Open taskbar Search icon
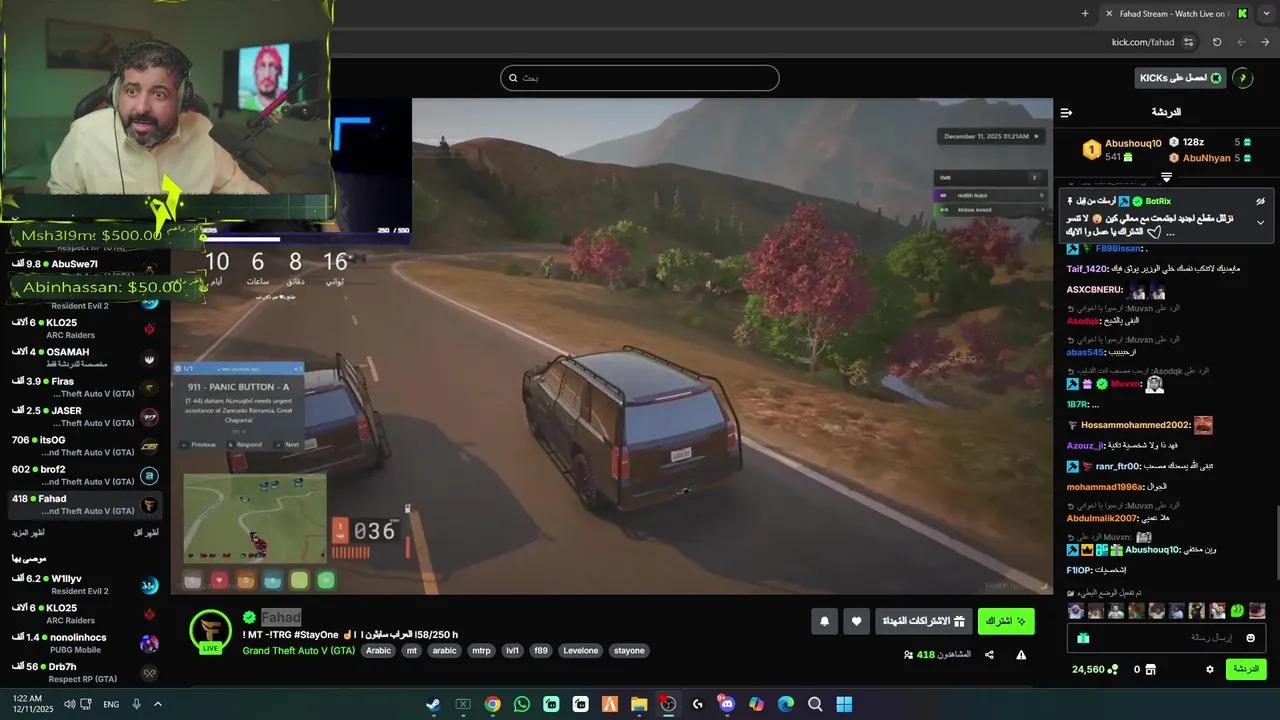 [815, 704]
